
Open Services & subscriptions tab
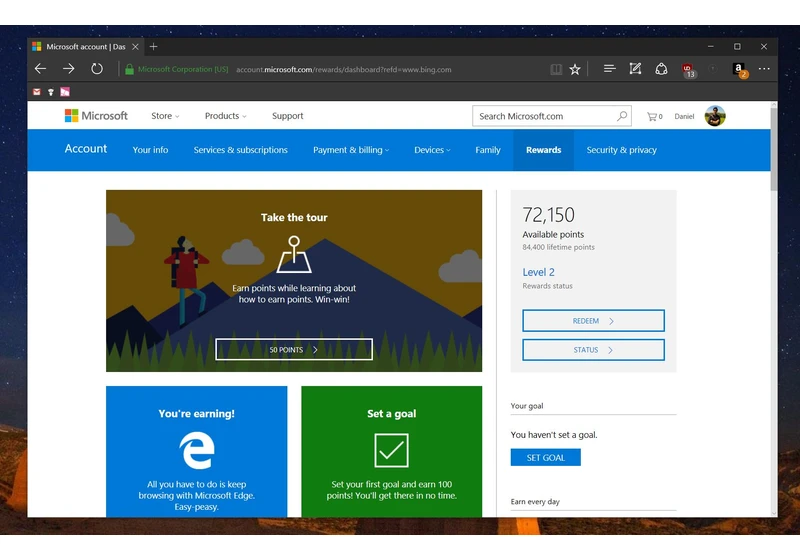click(240, 150)
